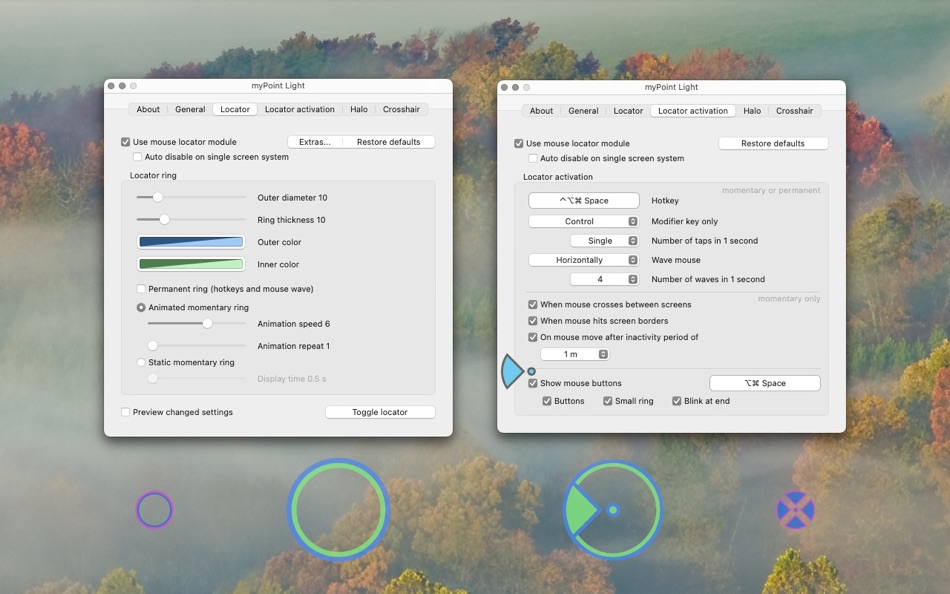Click the Extras... button
950x594 pixels.
pyautogui.click(x=315, y=142)
